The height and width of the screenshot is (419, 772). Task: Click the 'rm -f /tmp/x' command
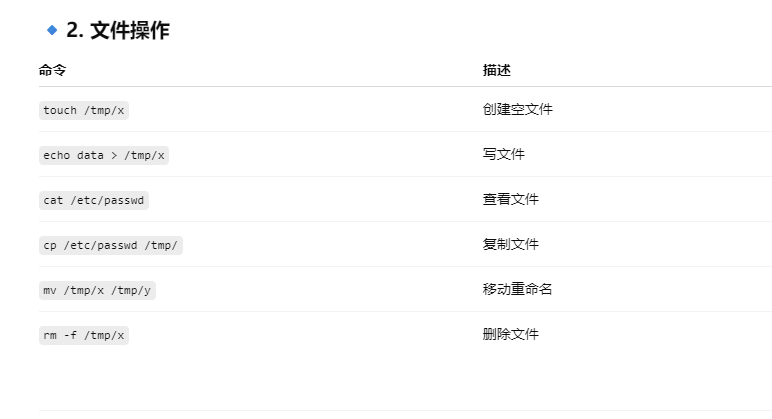[84, 335]
